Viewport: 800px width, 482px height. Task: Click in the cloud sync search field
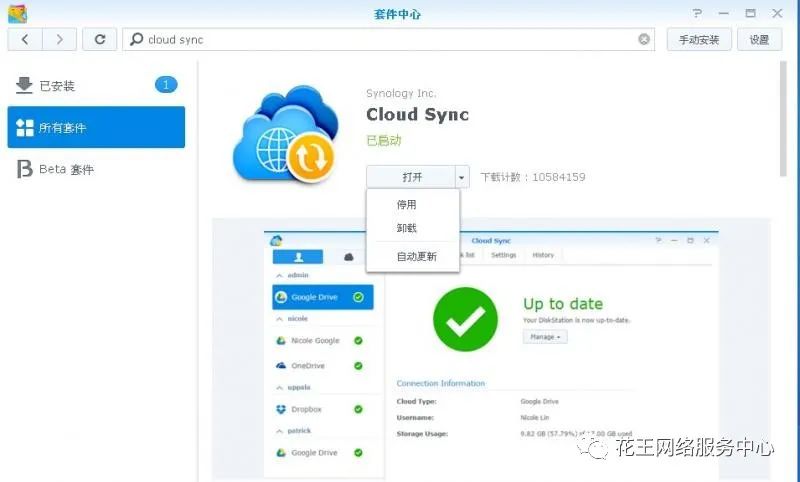click(x=388, y=39)
